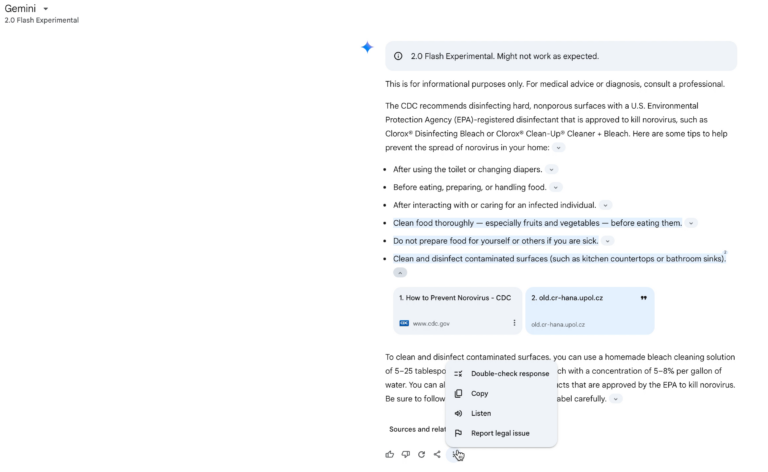
Task: Open the How to Prevent Norovirus CDC source
Action: click(x=455, y=298)
